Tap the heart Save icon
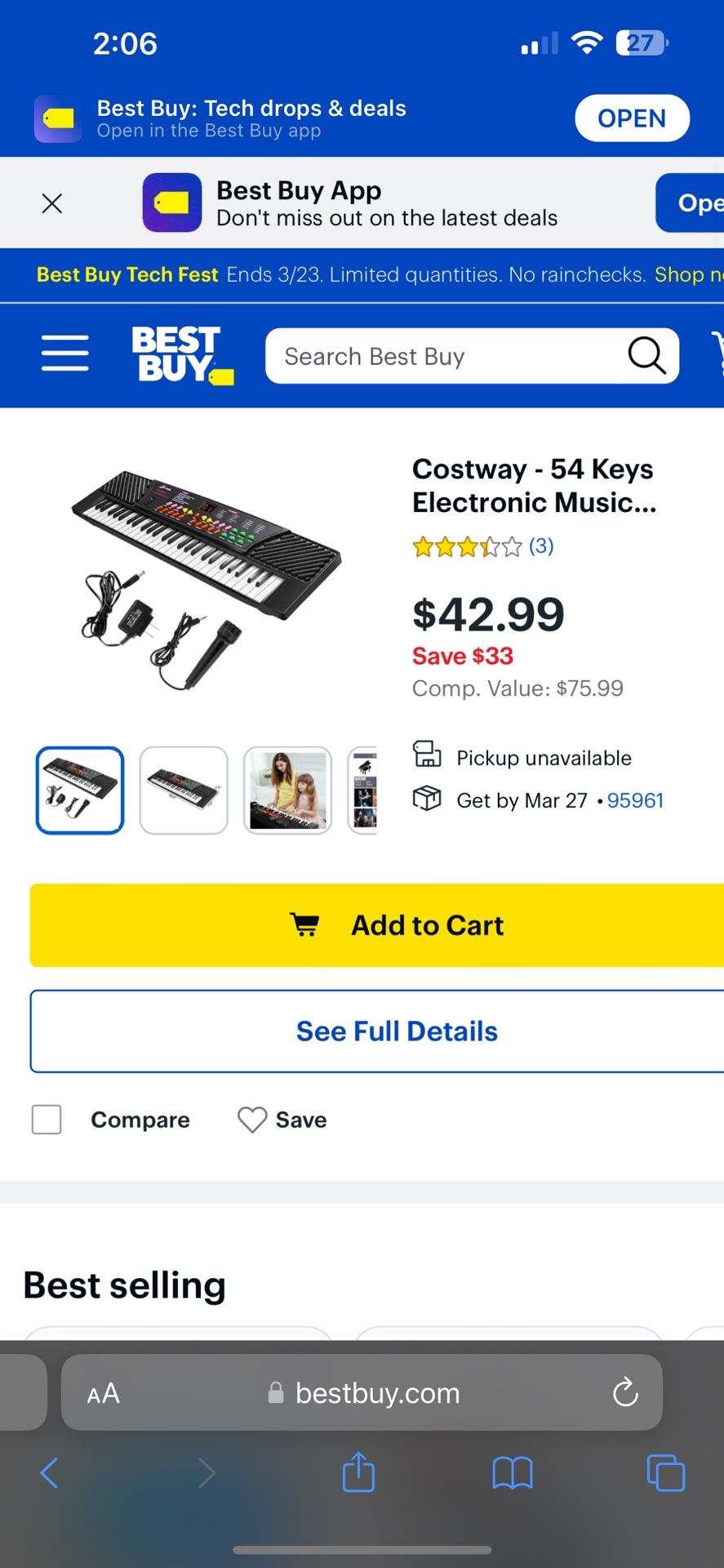 pyautogui.click(x=252, y=1120)
